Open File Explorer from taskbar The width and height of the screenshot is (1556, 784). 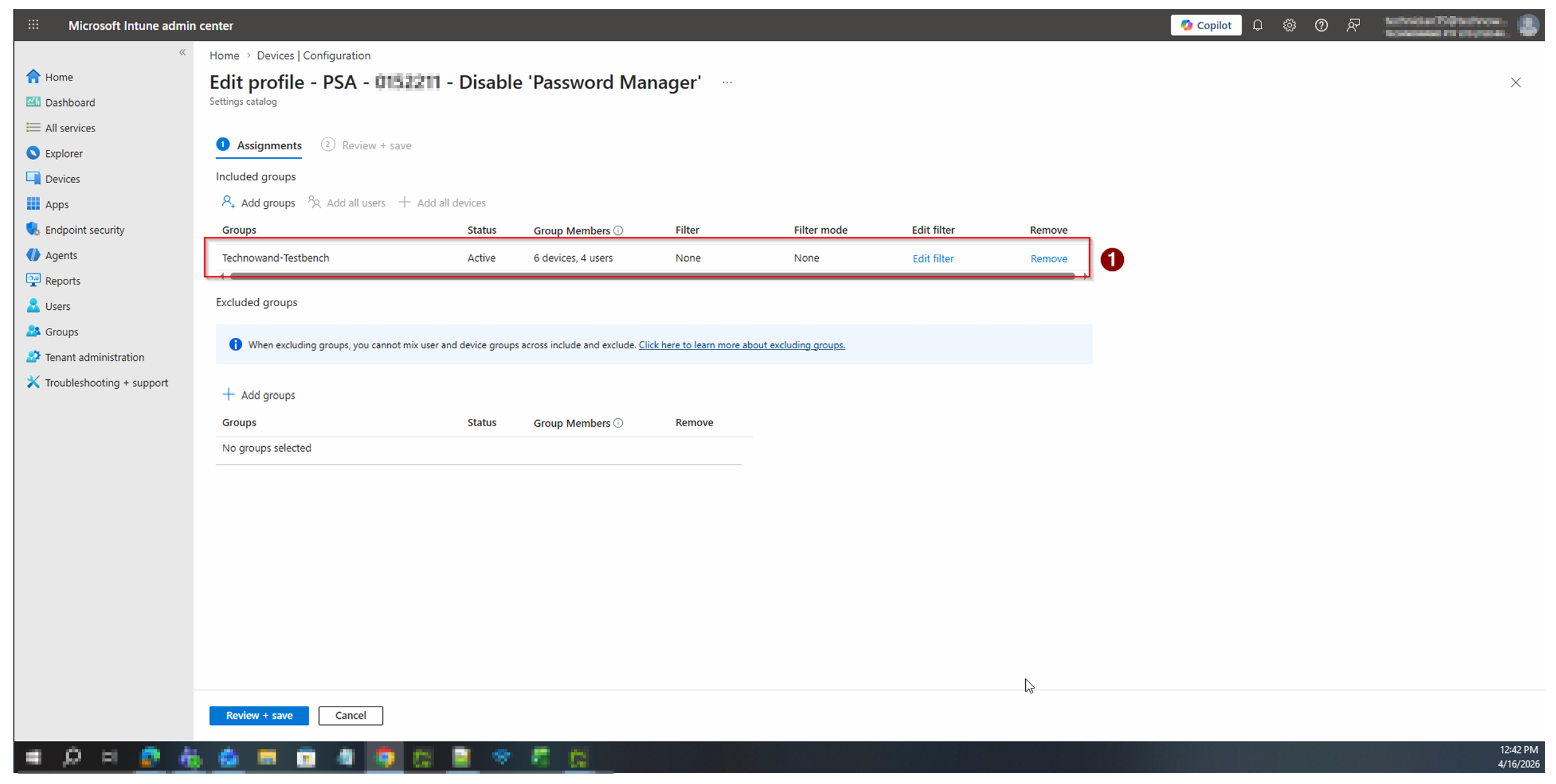[x=267, y=757]
